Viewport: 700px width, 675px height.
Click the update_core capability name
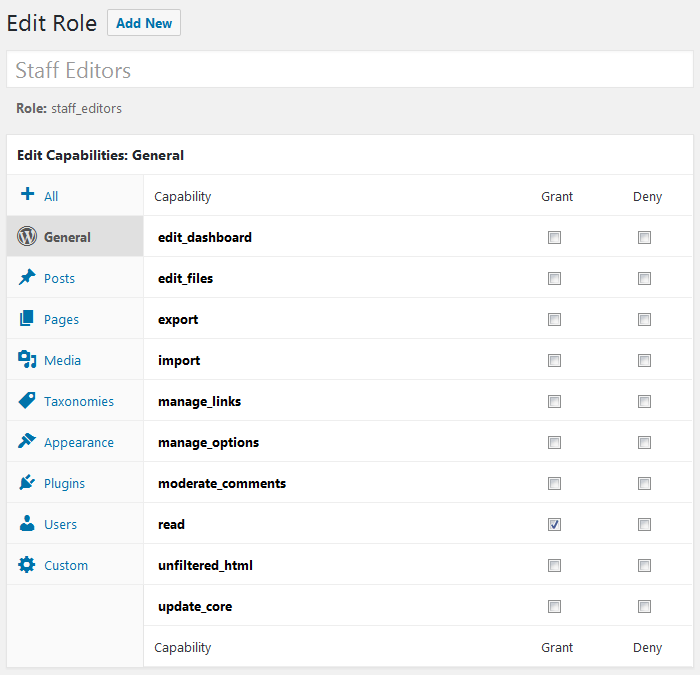pos(195,606)
